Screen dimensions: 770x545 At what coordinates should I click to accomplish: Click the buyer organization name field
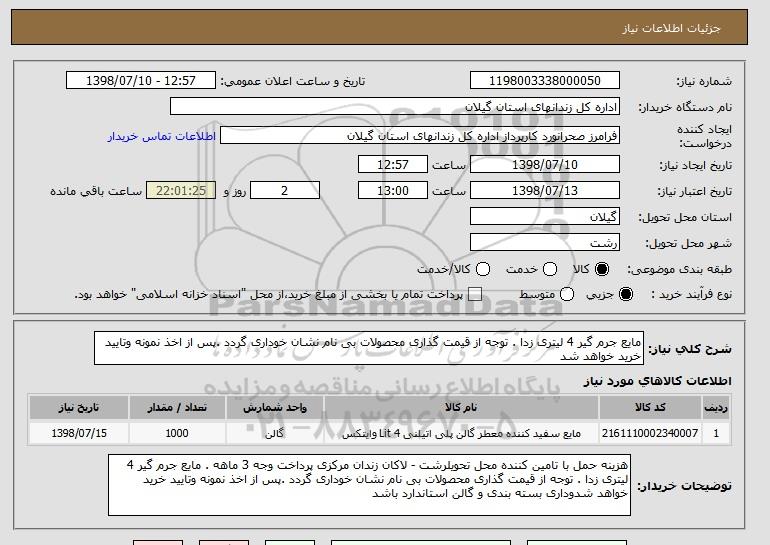[x=395, y=107]
